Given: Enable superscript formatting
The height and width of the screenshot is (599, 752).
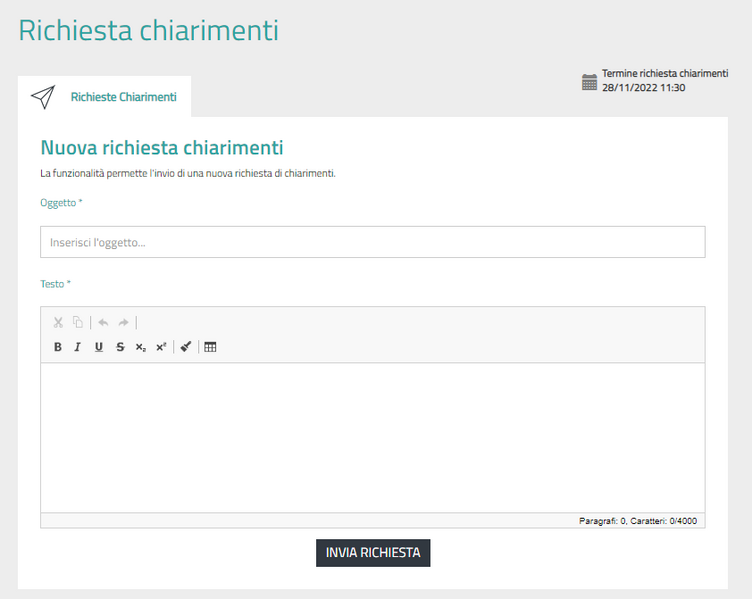Looking at the screenshot, I should point(161,347).
